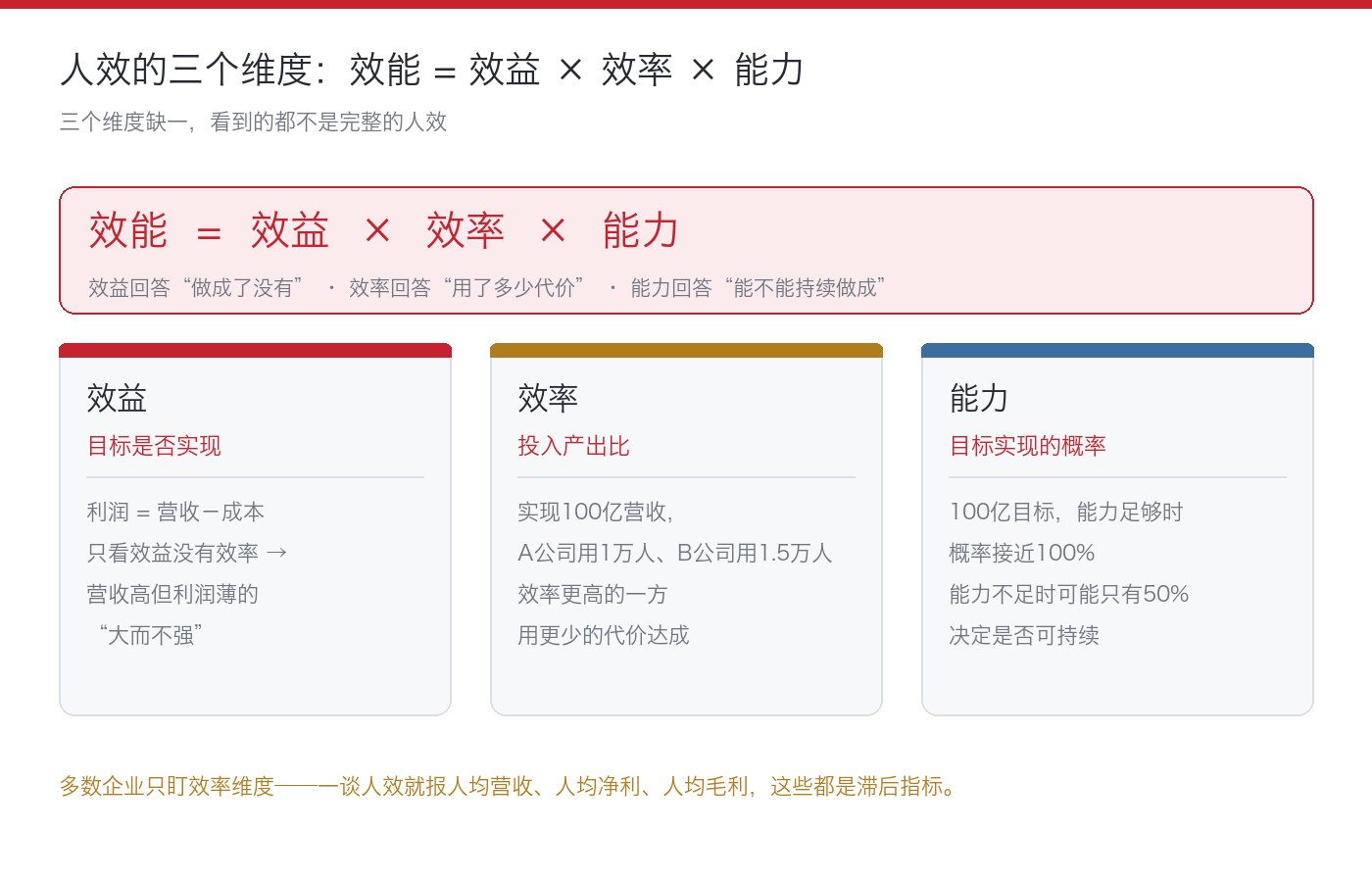Select the red subheading "目标是否实现"

click(x=154, y=446)
